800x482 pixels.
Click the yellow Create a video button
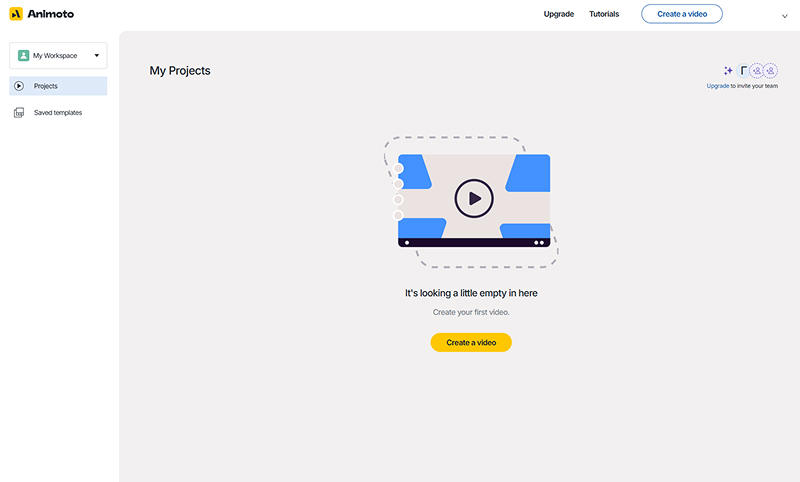471,342
